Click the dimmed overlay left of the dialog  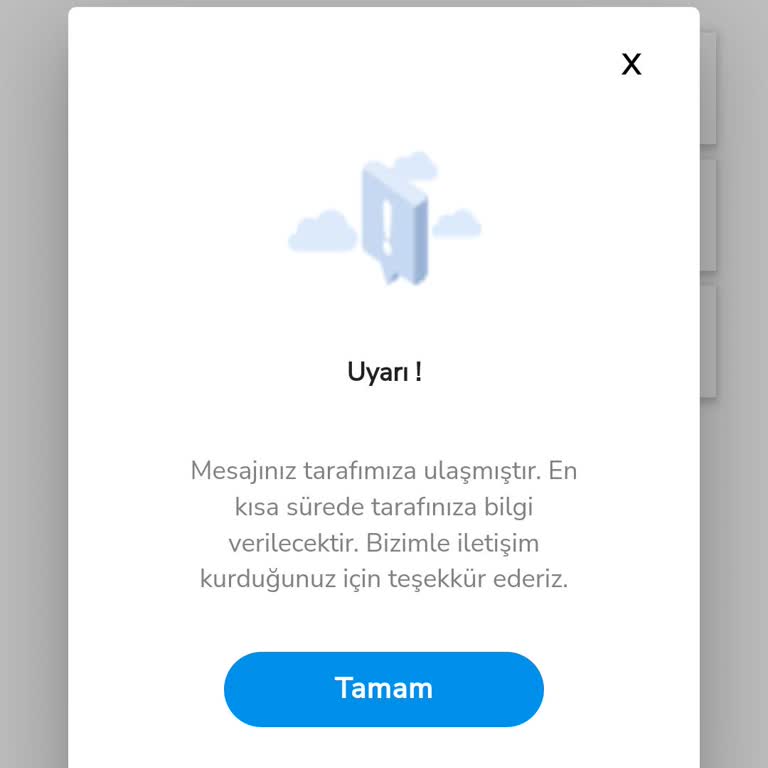tap(33, 384)
